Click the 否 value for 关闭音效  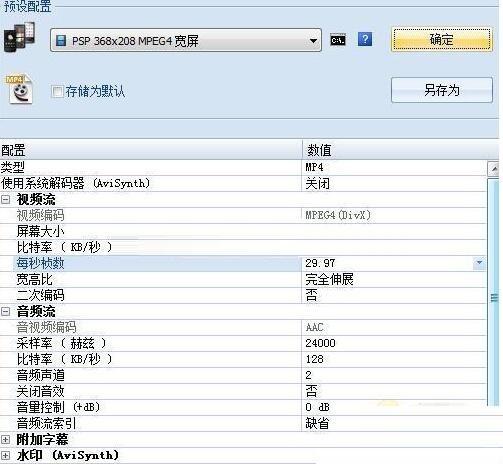311,391
